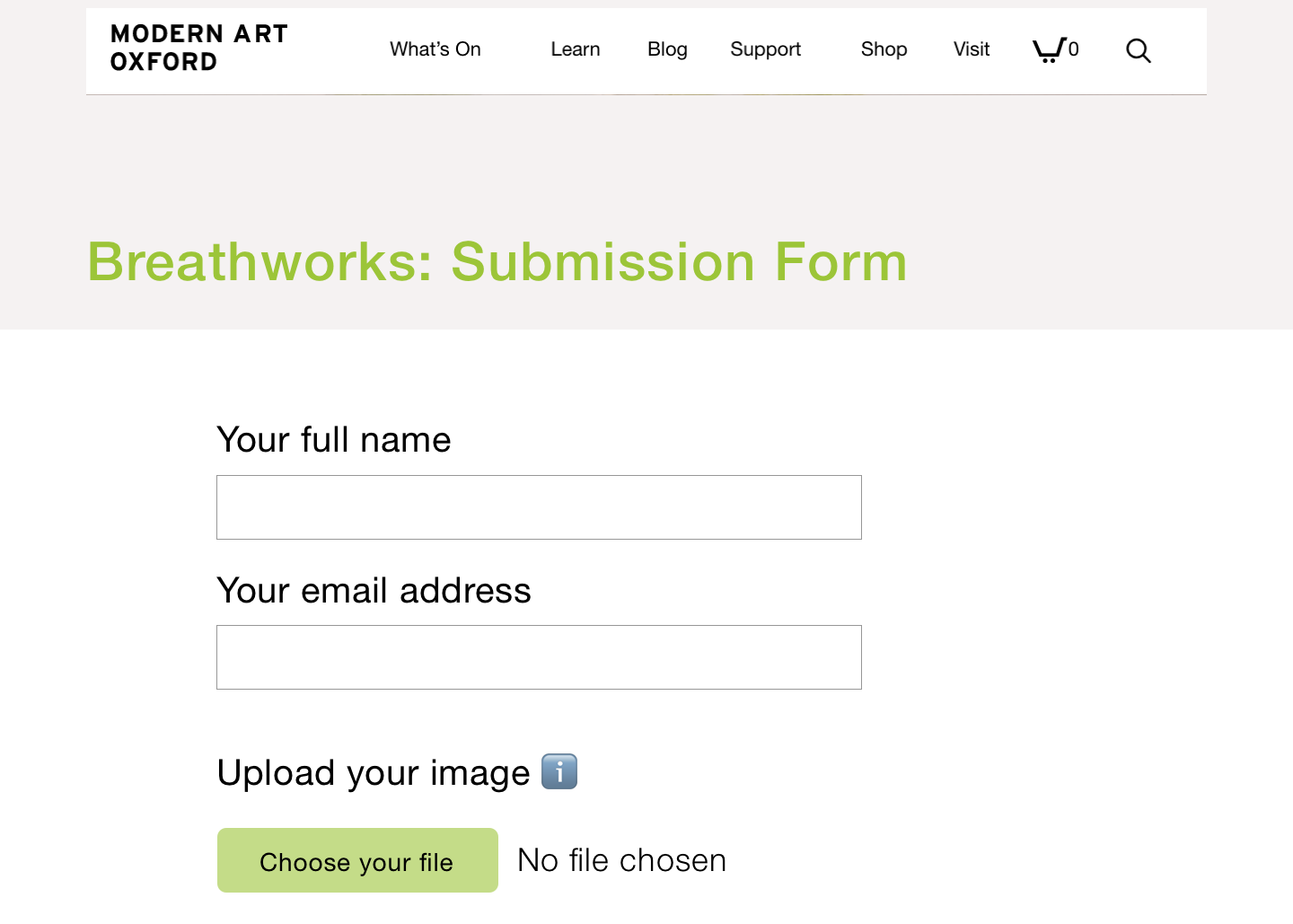Click the Choose your file button
Image resolution: width=1293 pixels, height=924 pixels.
357,860
